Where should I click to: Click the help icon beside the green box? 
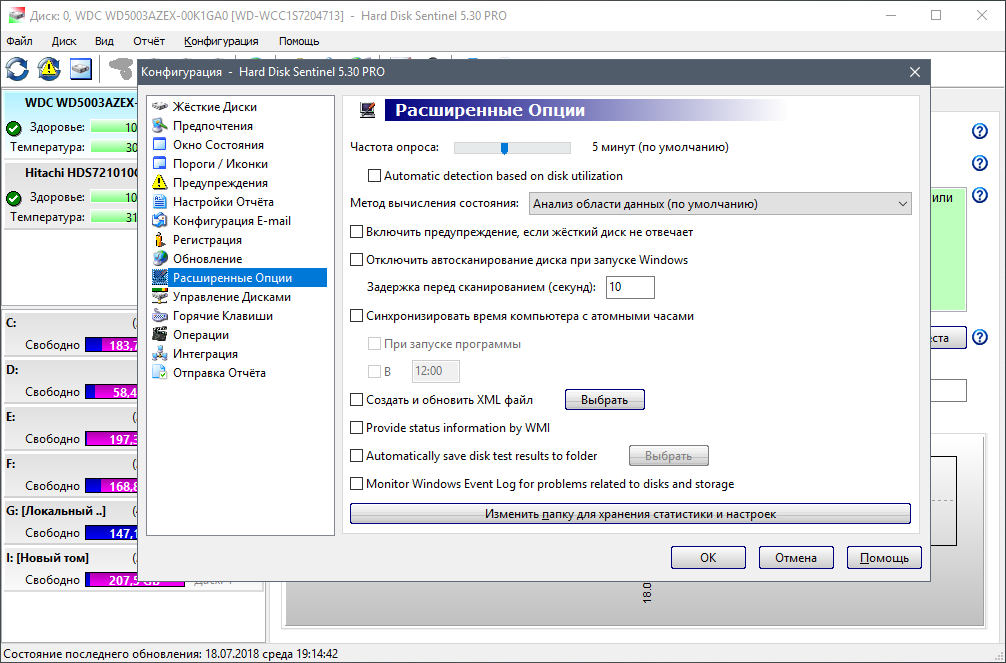tap(980, 195)
